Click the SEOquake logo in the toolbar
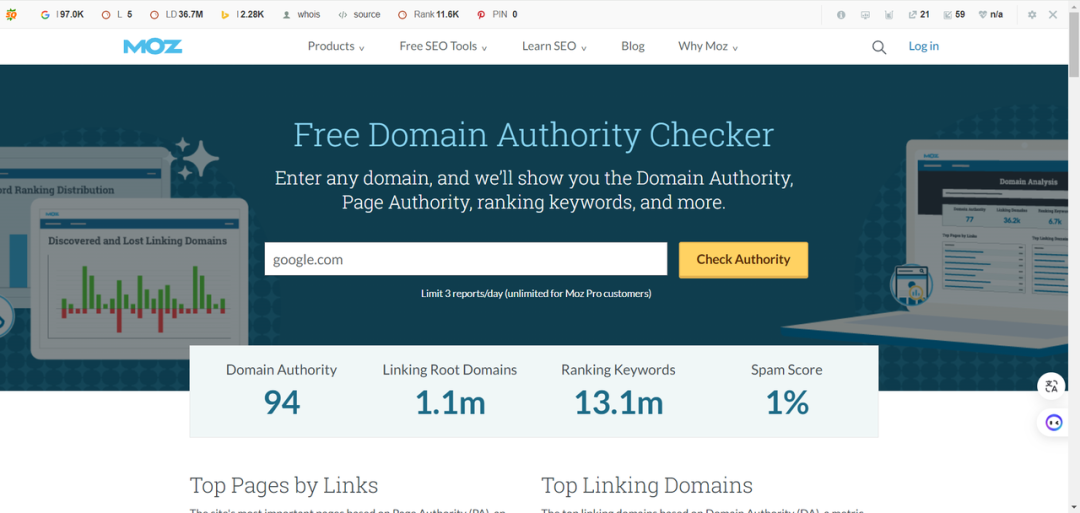Screen dimensions: 1080x513 12,14
